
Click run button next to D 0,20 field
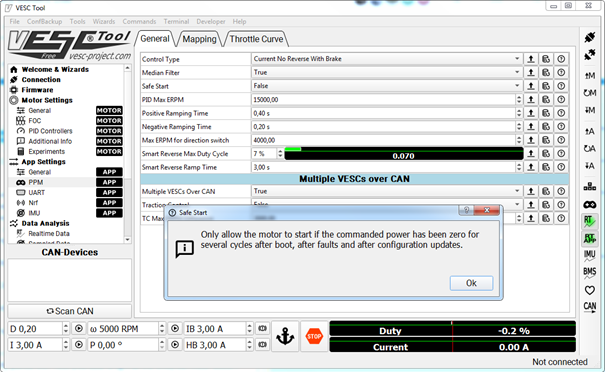[79, 328]
